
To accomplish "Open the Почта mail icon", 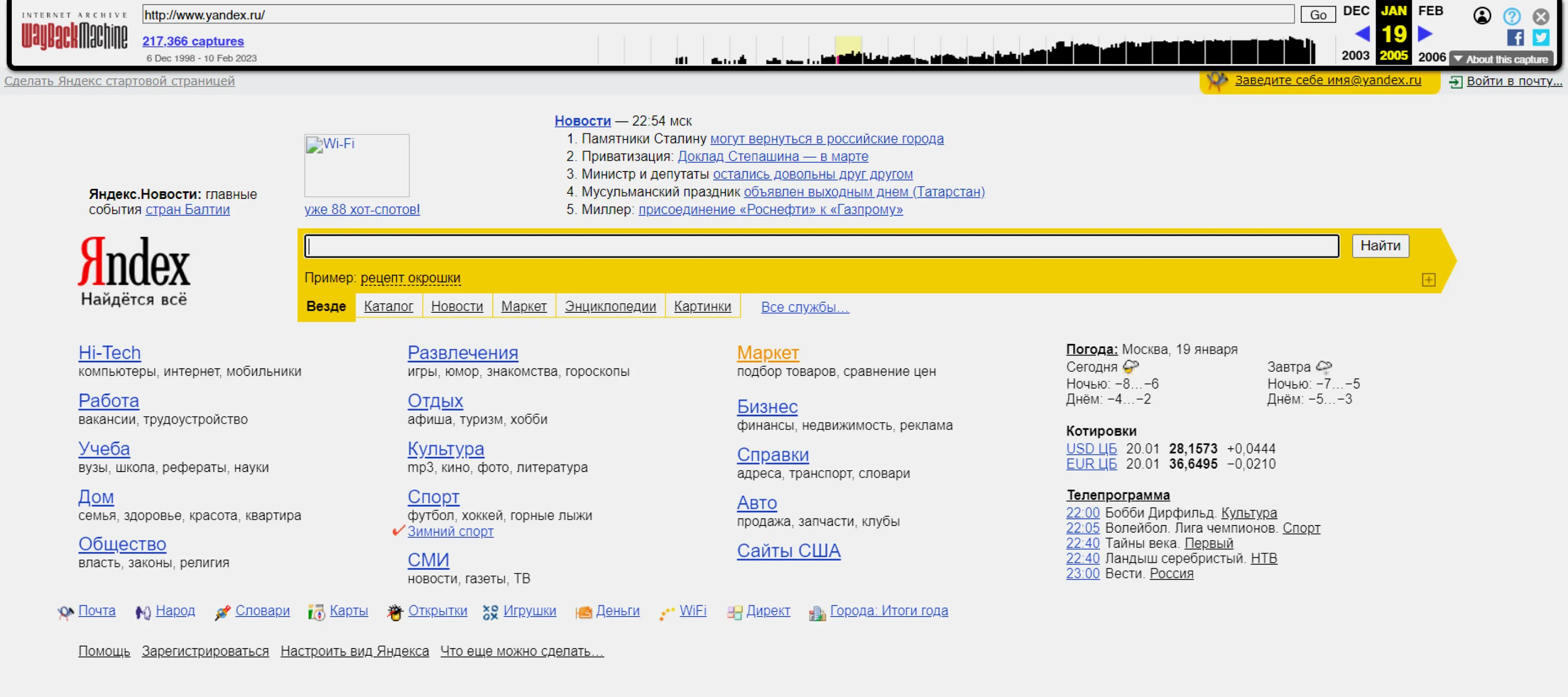I will (x=65, y=612).
